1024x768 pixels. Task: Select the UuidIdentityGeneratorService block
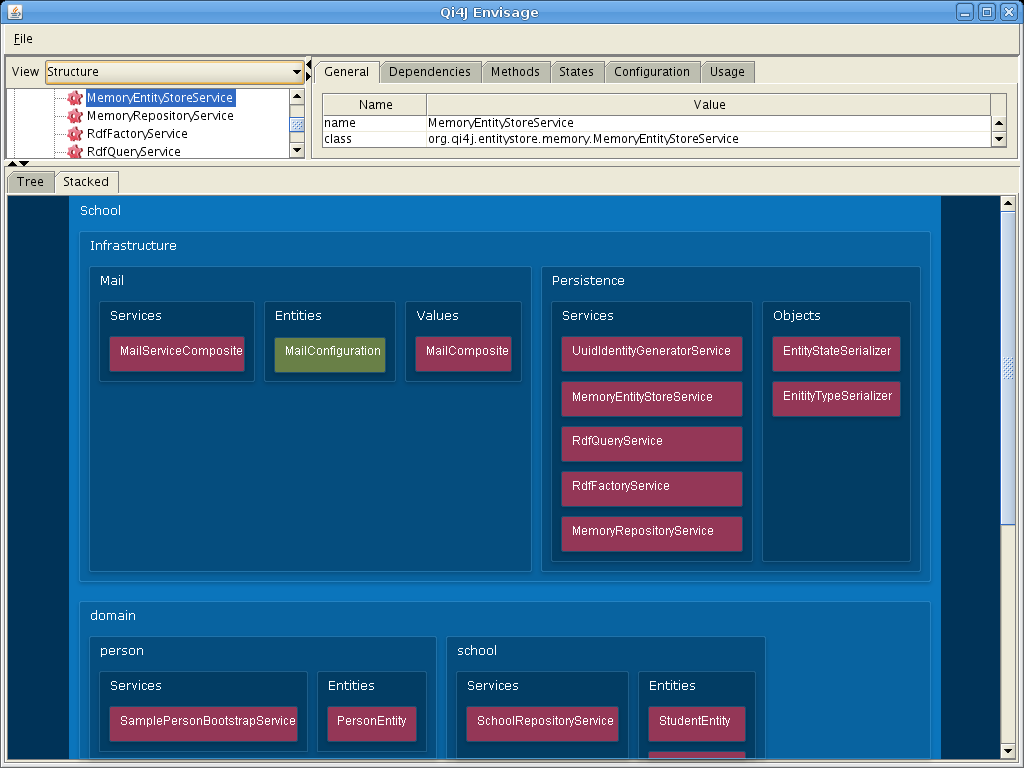[651, 353]
